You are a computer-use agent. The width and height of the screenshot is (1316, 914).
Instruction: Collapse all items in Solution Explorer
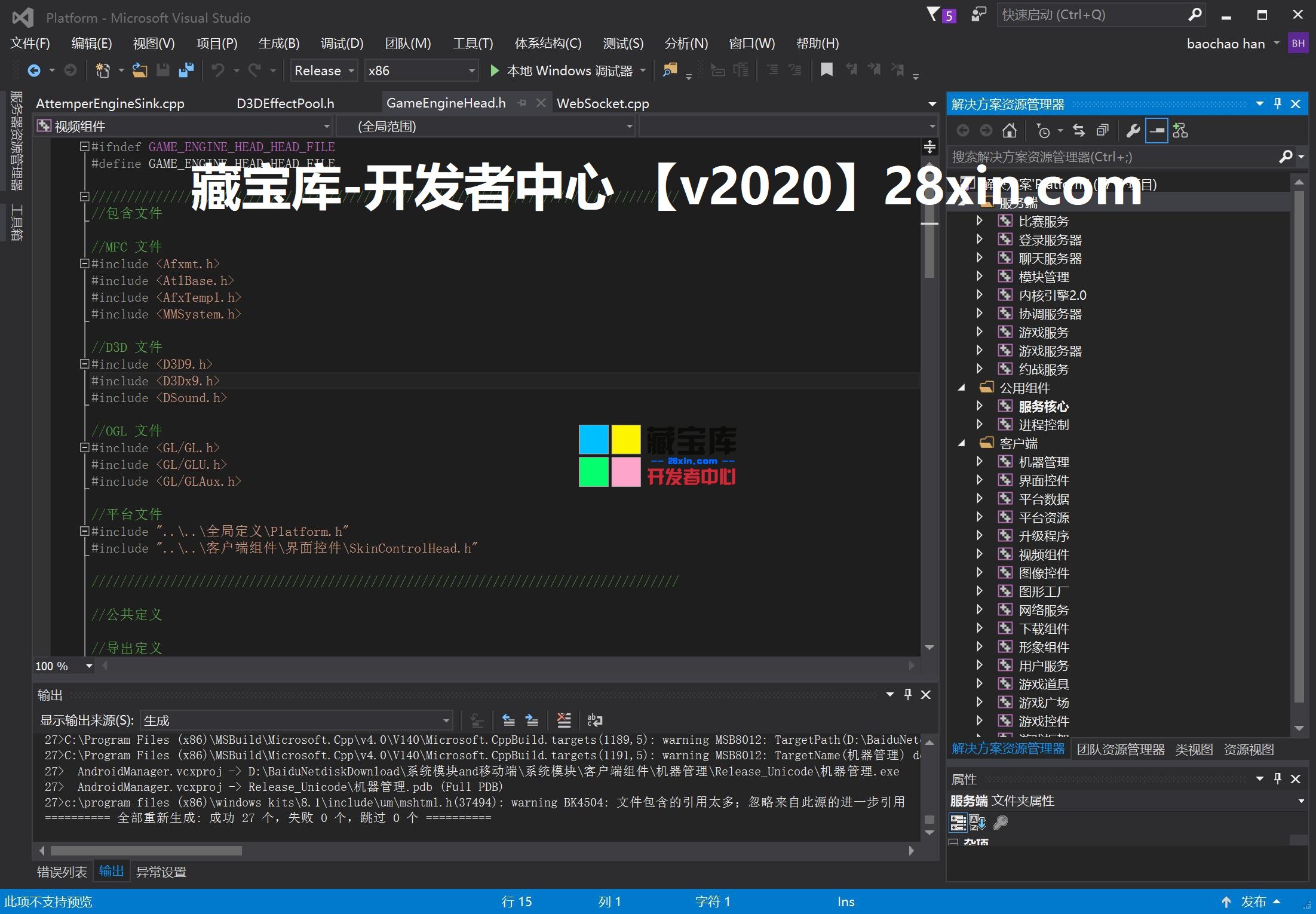pyautogui.click(x=1103, y=130)
